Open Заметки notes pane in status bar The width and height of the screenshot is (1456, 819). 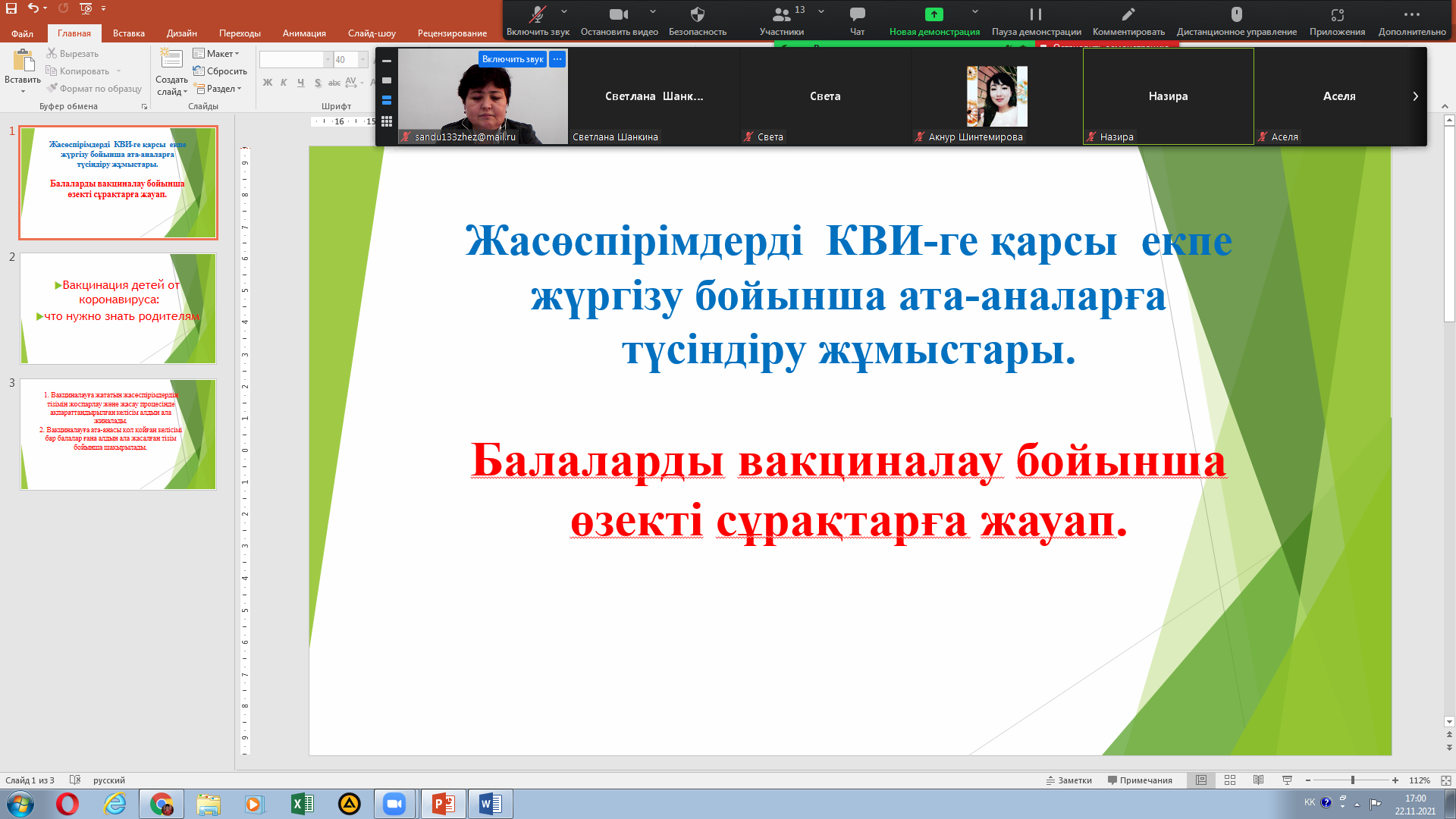point(1069,780)
